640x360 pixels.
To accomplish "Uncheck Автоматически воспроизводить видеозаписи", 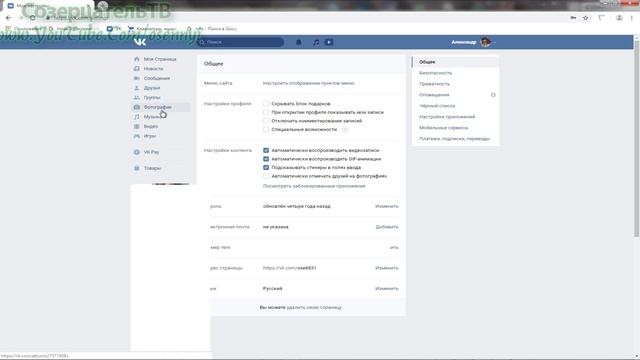I will tap(266, 150).
